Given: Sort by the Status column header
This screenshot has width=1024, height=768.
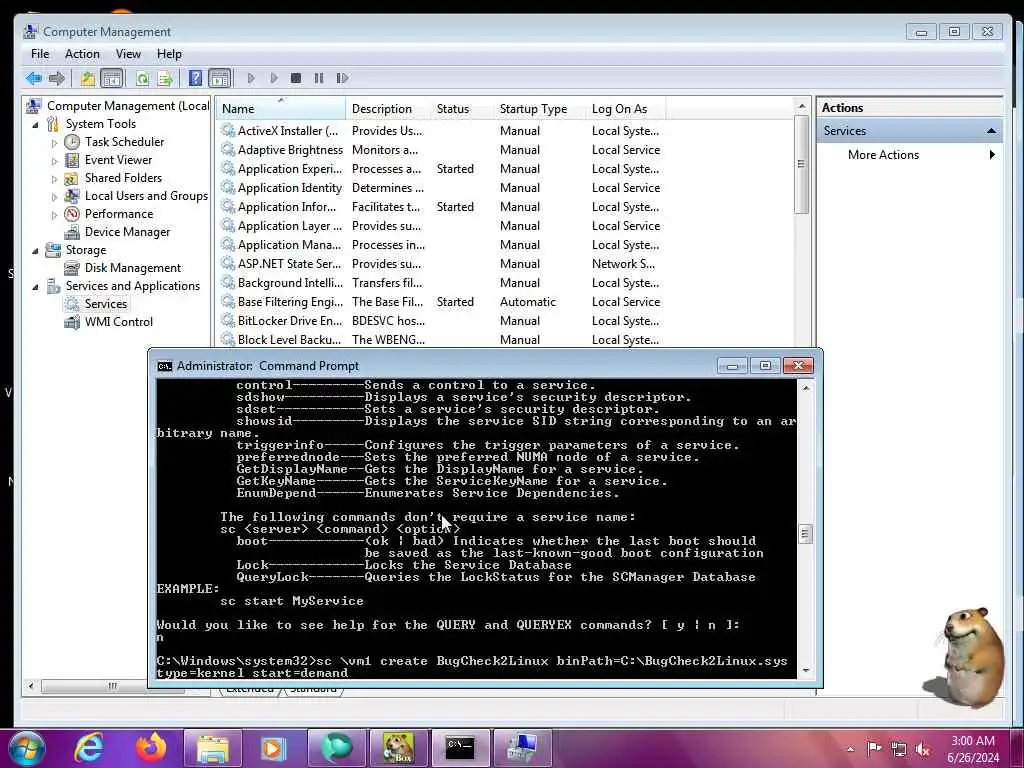Looking at the screenshot, I should pyautogui.click(x=462, y=108).
